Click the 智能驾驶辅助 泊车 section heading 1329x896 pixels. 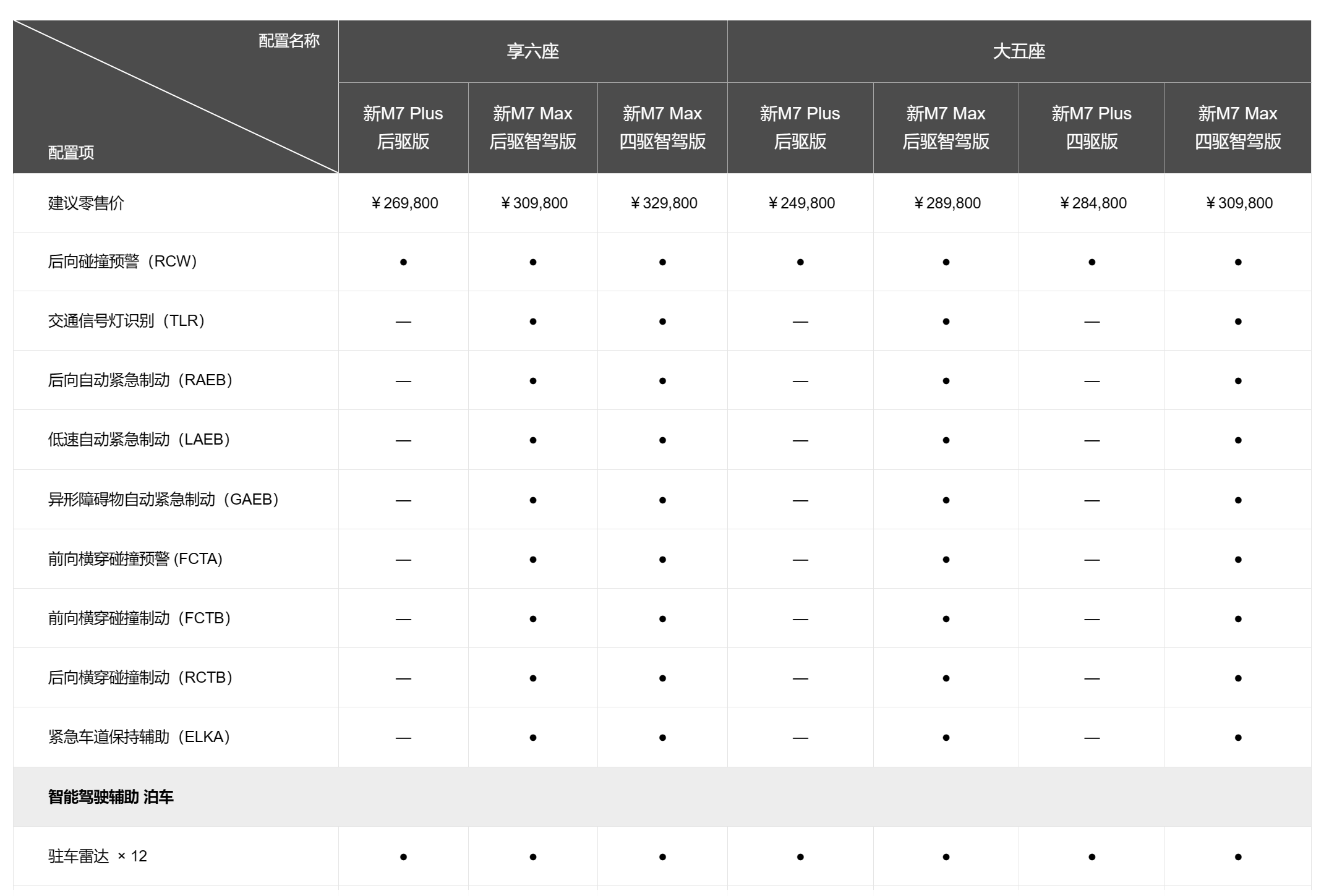coord(111,797)
